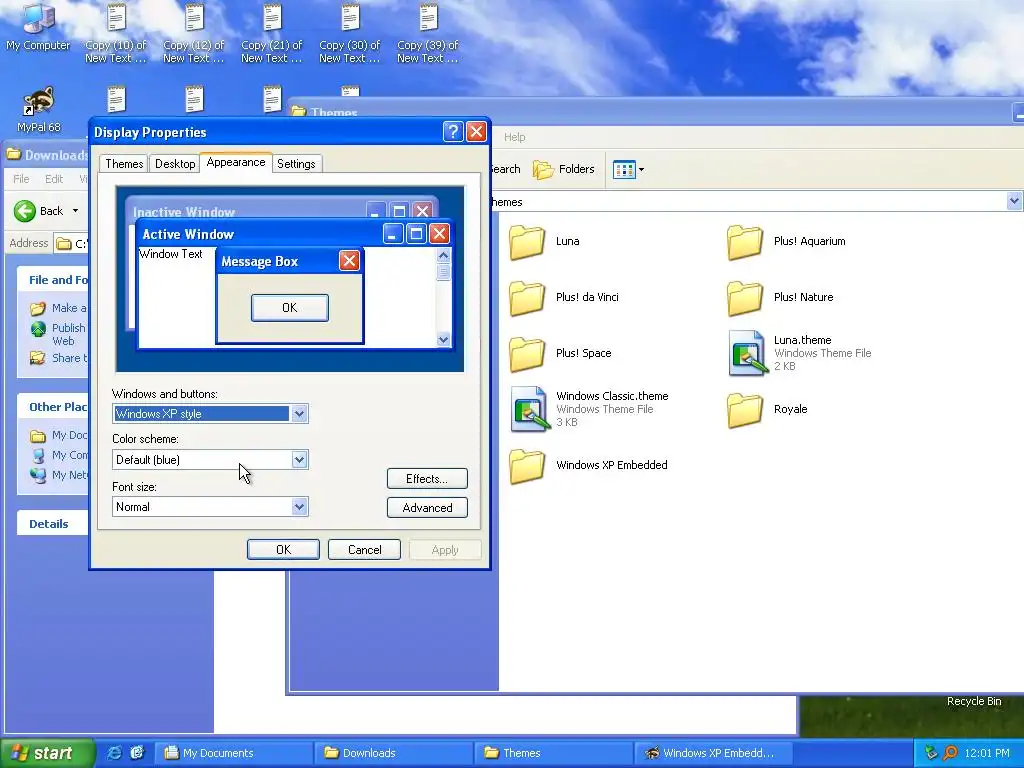Switch to the Settings tab

(x=296, y=164)
